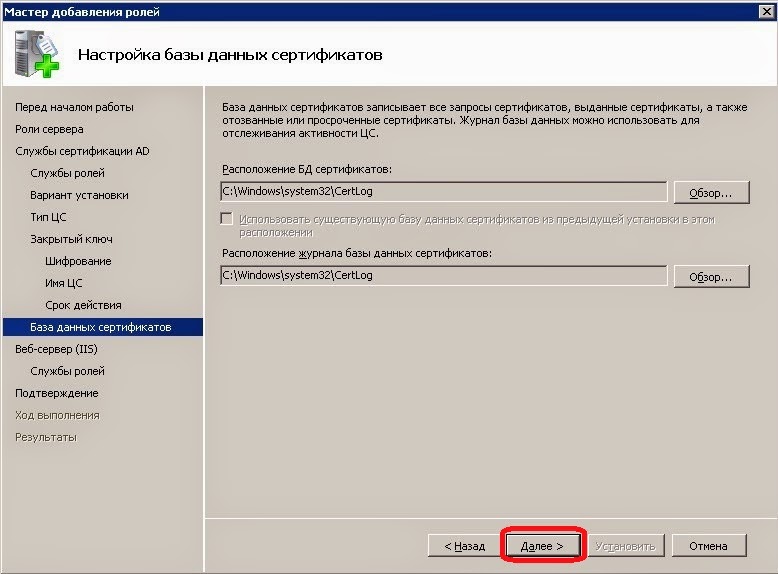This screenshot has height=574, width=778.
Task: Click the Расположение журнала базы данных сертификатов label
Action: [x=357, y=253]
